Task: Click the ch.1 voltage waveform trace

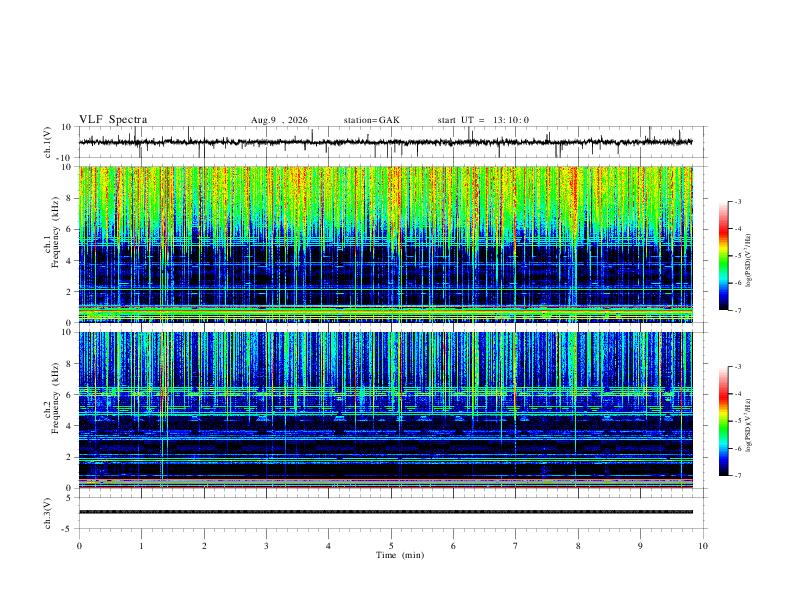Action: [386, 142]
